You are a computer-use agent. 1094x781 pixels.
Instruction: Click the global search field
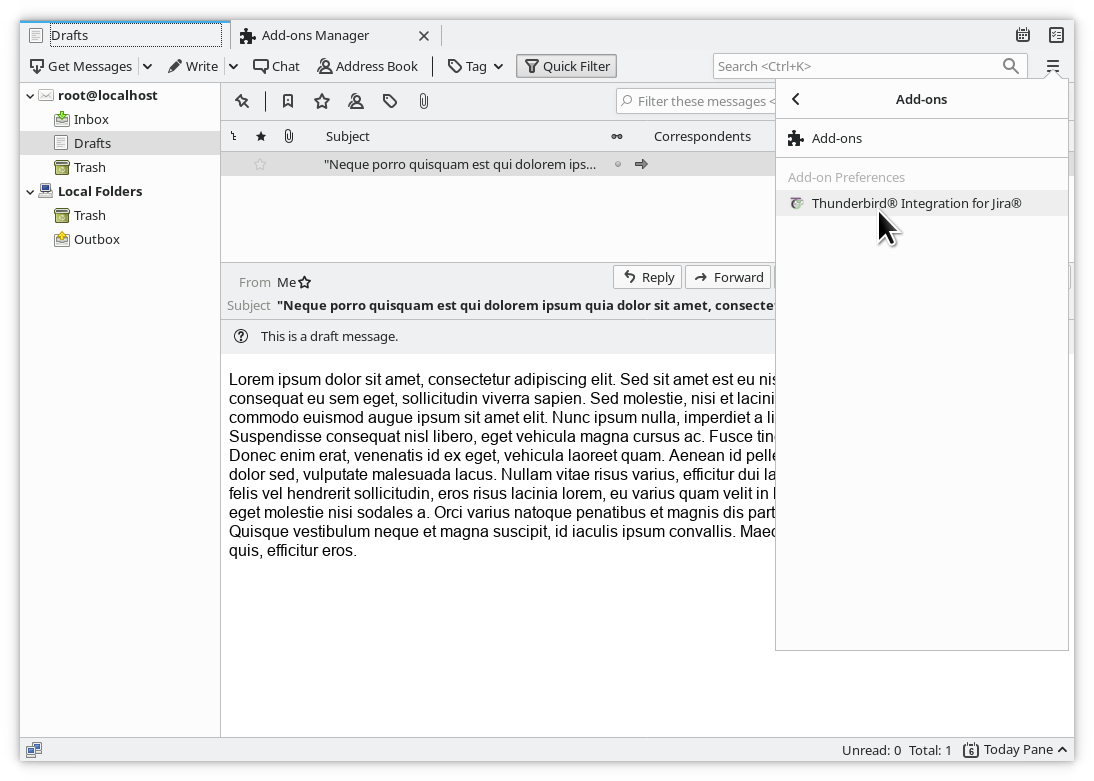pyautogui.click(x=858, y=66)
